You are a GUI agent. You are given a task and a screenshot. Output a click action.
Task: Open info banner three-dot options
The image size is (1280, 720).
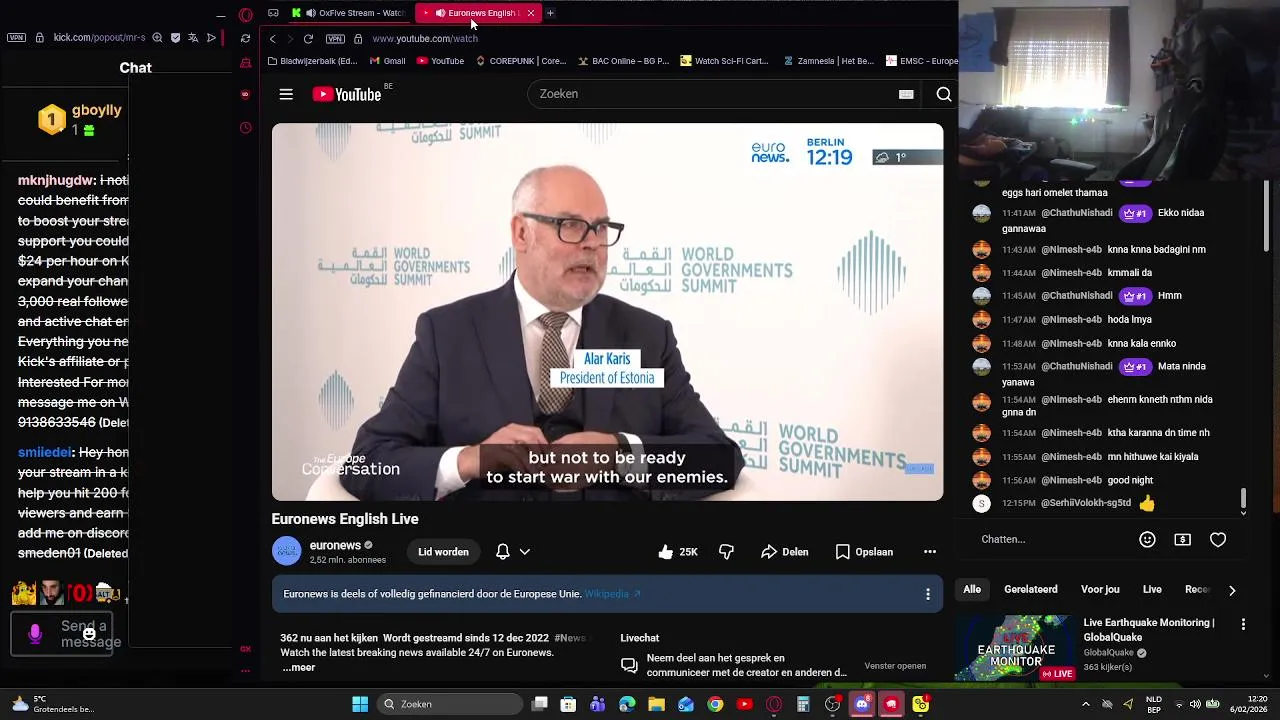coord(928,594)
